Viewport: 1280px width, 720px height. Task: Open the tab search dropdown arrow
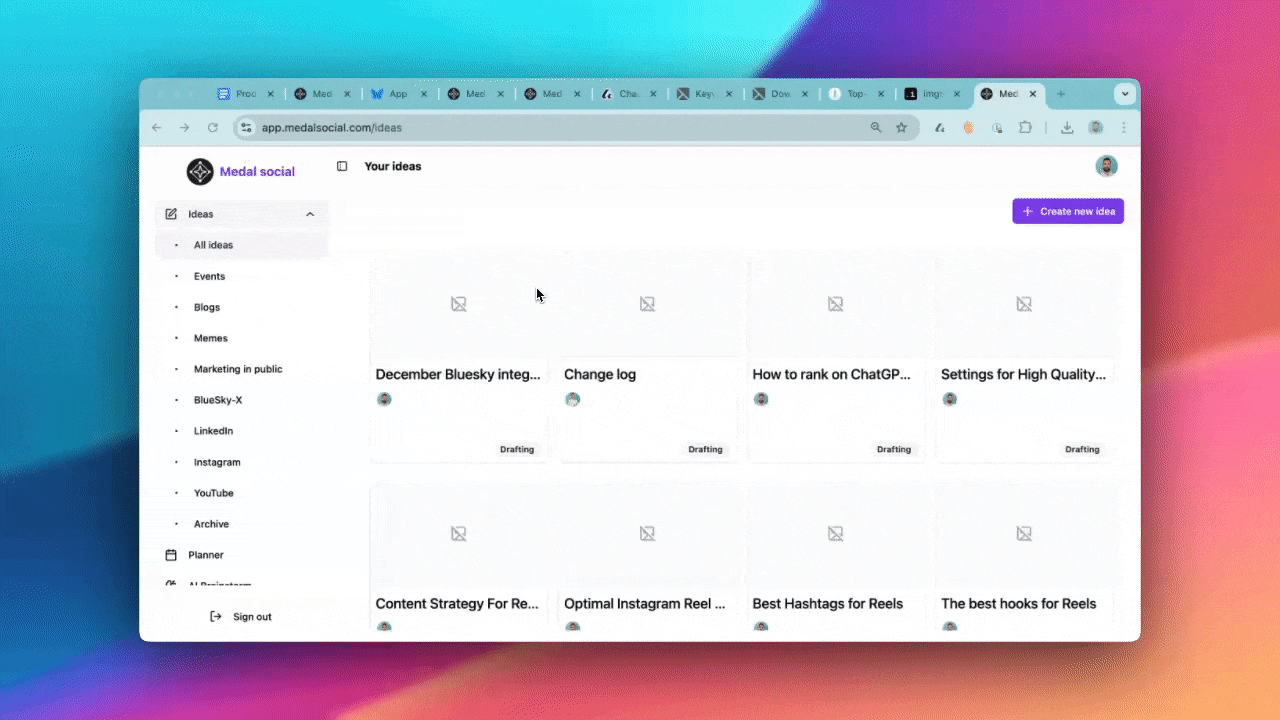(1125, 94)
